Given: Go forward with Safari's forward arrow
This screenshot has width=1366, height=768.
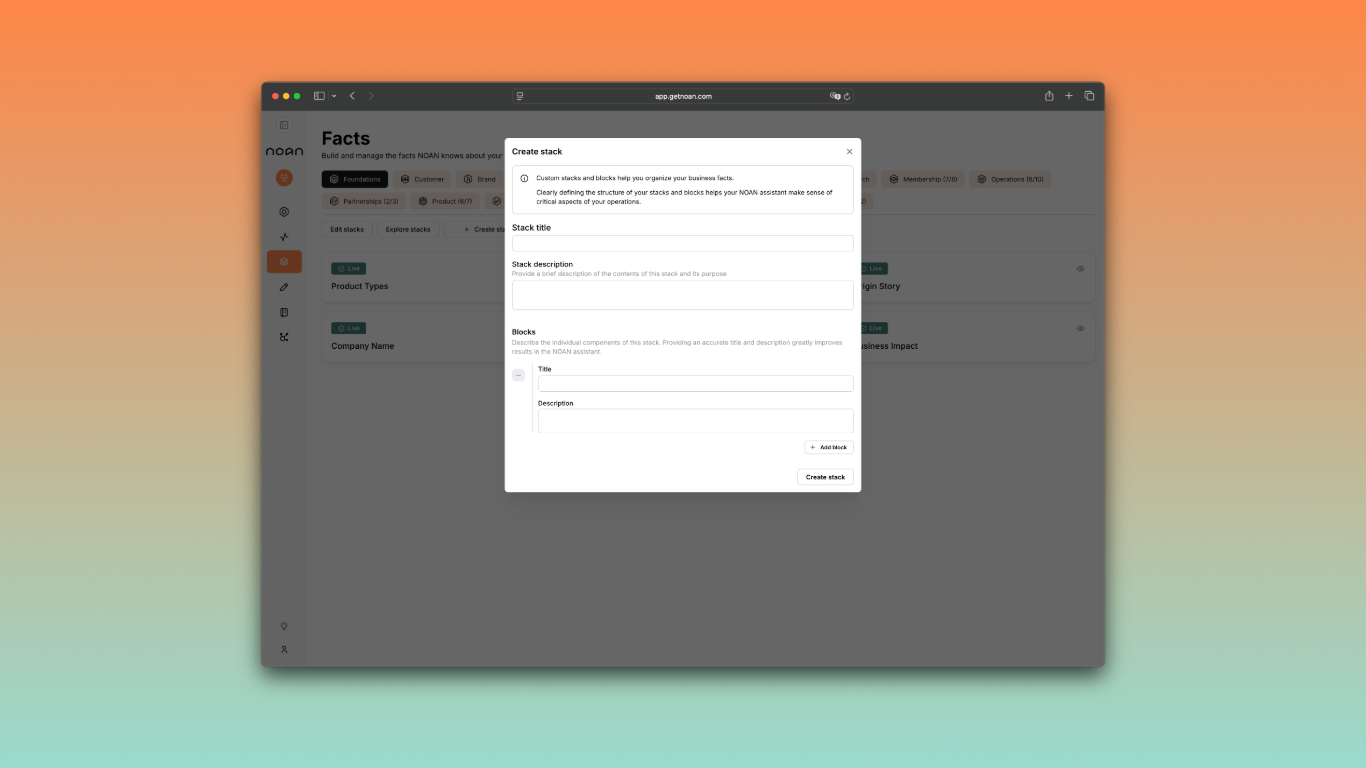Looking at the screenshot, I should point(371,96).
